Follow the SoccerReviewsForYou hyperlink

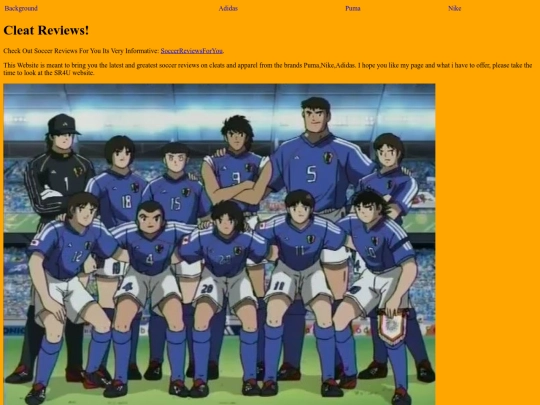(191, 51)
